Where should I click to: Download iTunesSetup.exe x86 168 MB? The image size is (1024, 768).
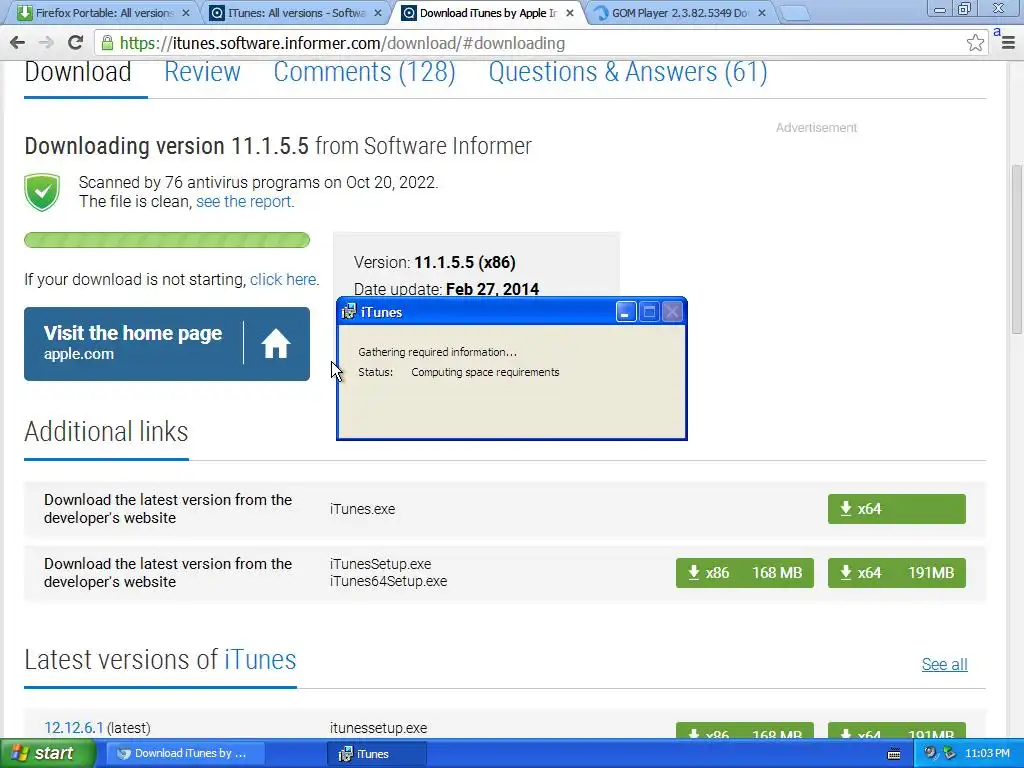tap(744, 573)
